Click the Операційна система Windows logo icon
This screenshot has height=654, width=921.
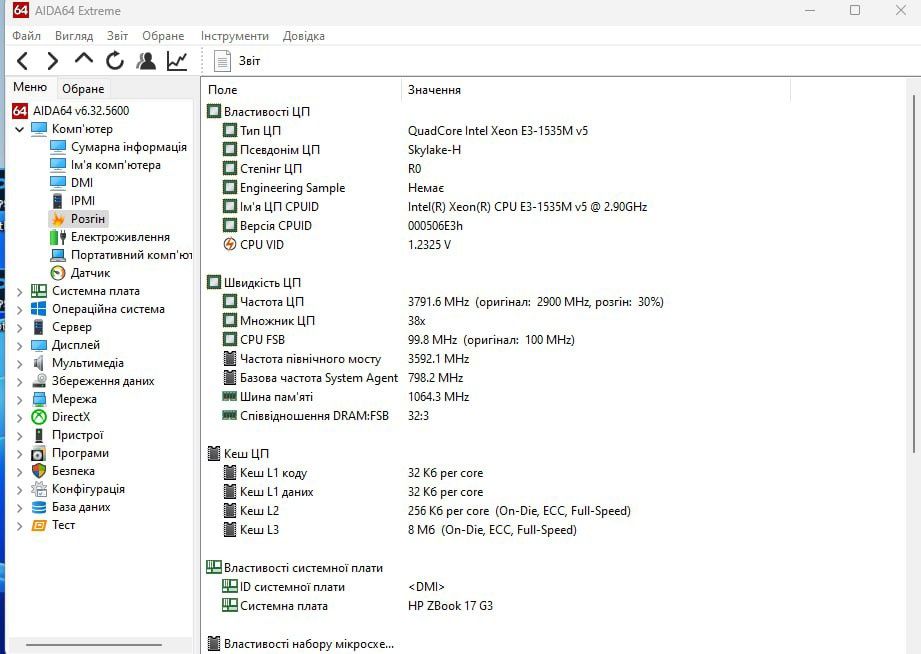point(39,309)
